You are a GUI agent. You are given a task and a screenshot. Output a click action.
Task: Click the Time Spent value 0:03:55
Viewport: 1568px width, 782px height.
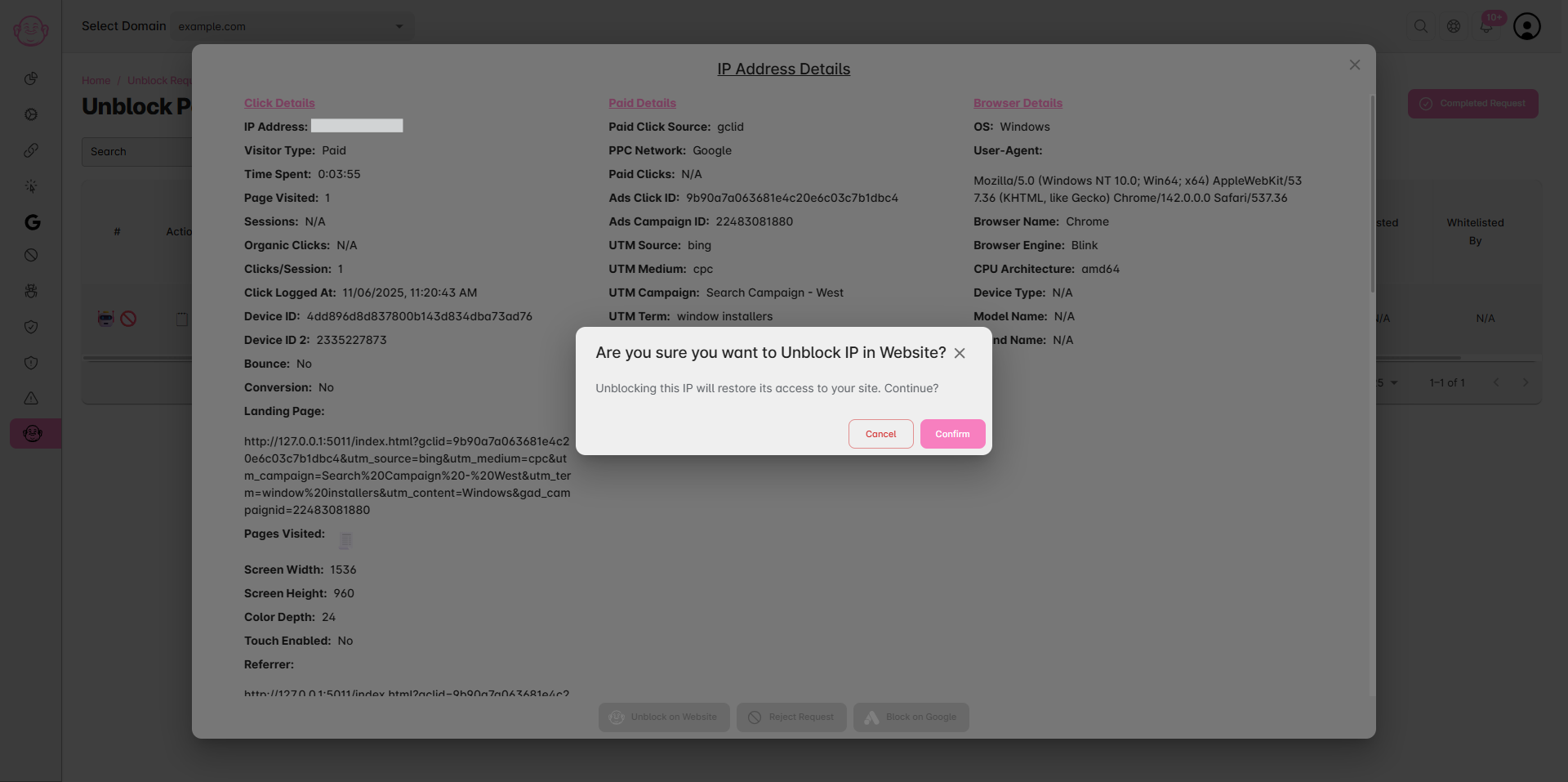339,174
